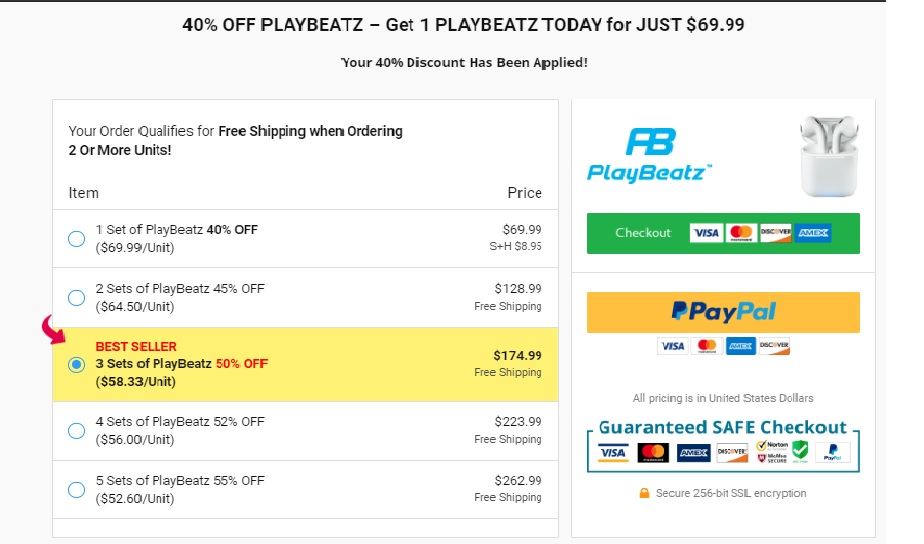Click the red arrow pointing at Best Seller
This screenshot has height=544, width=924.
click(x=53, y=329)
